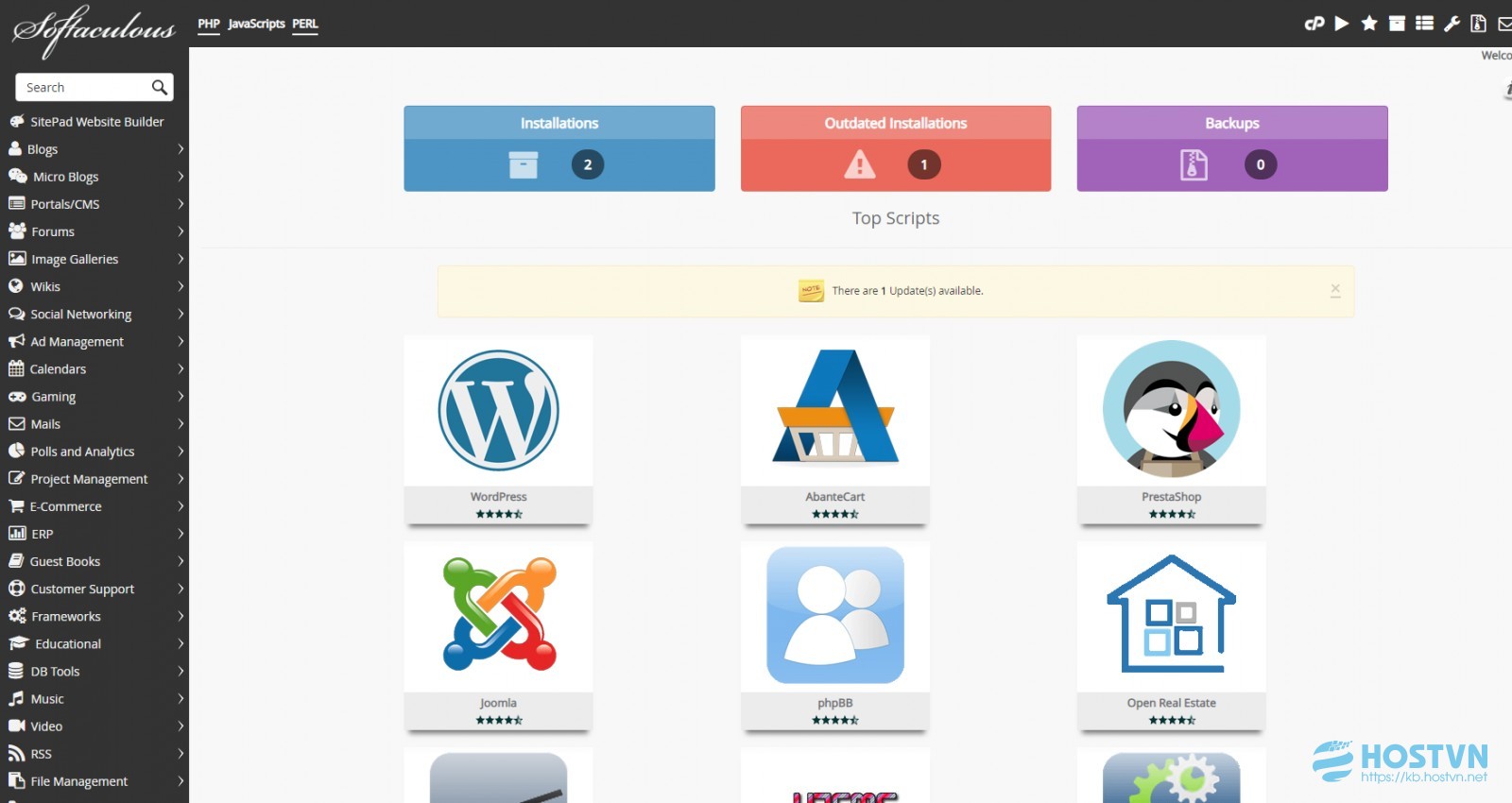The height and width of the screenshot is (803, 1512).
Task: Click the Video camera icon
Action: tap(17, 726)
